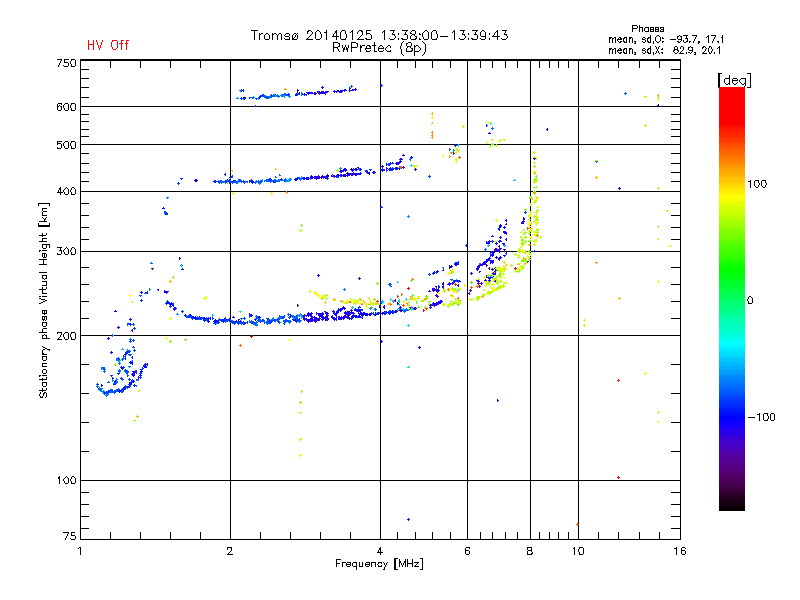
Task: Click the 'Phases' header text
Action: (647, 29)
